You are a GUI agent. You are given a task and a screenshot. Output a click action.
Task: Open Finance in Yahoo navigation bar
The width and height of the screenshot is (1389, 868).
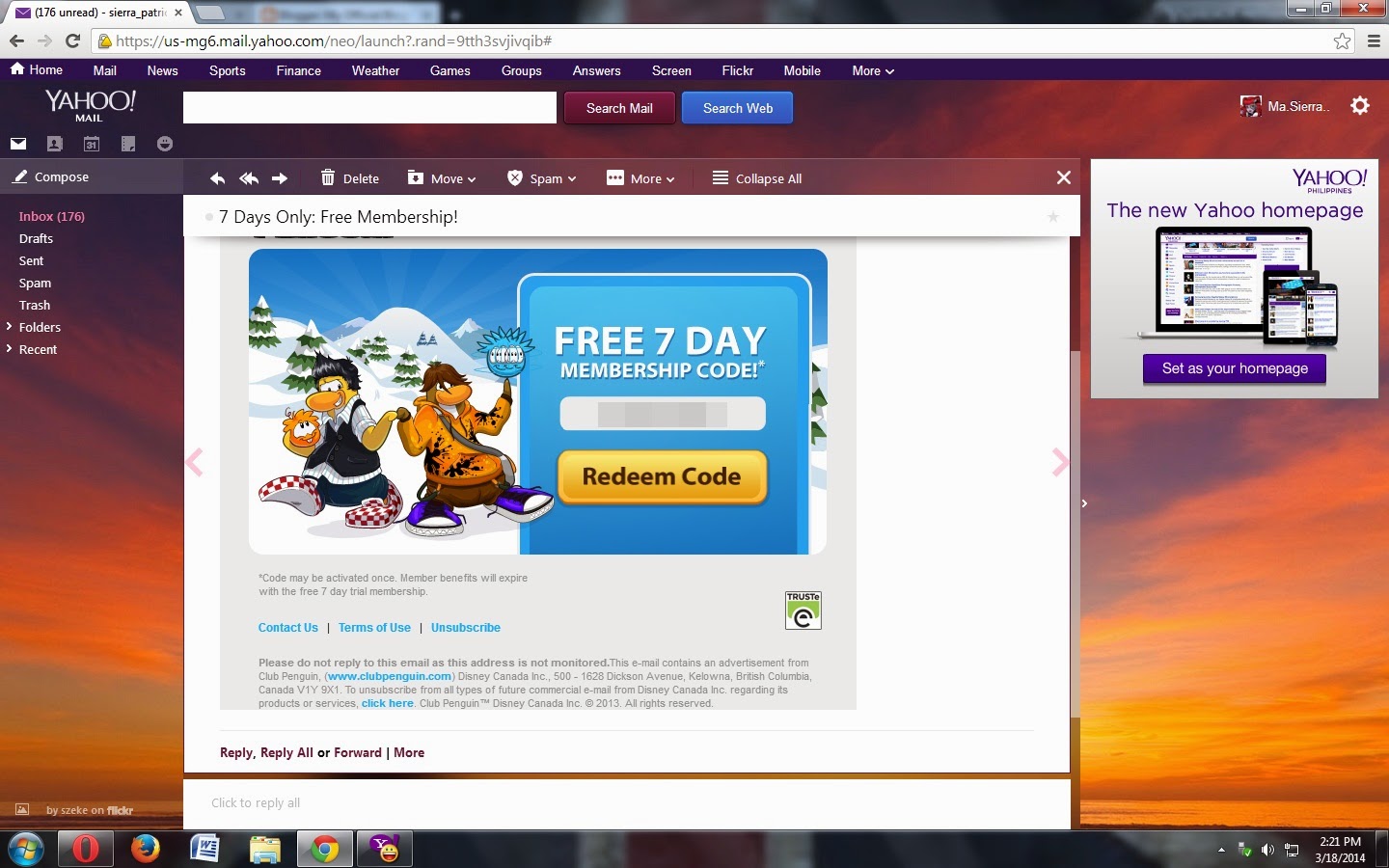click(x=299, y=70)
